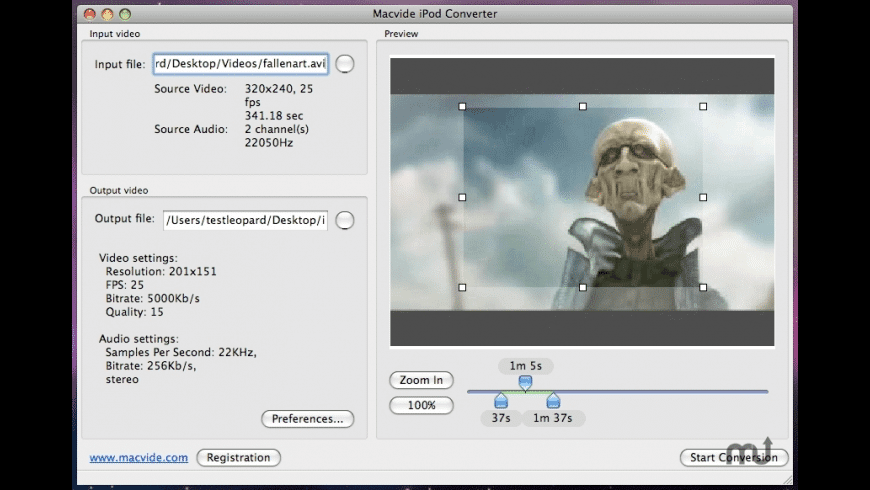
Task: Click the Input file path field
Action: pyautogui.click(x=241, y=64)
